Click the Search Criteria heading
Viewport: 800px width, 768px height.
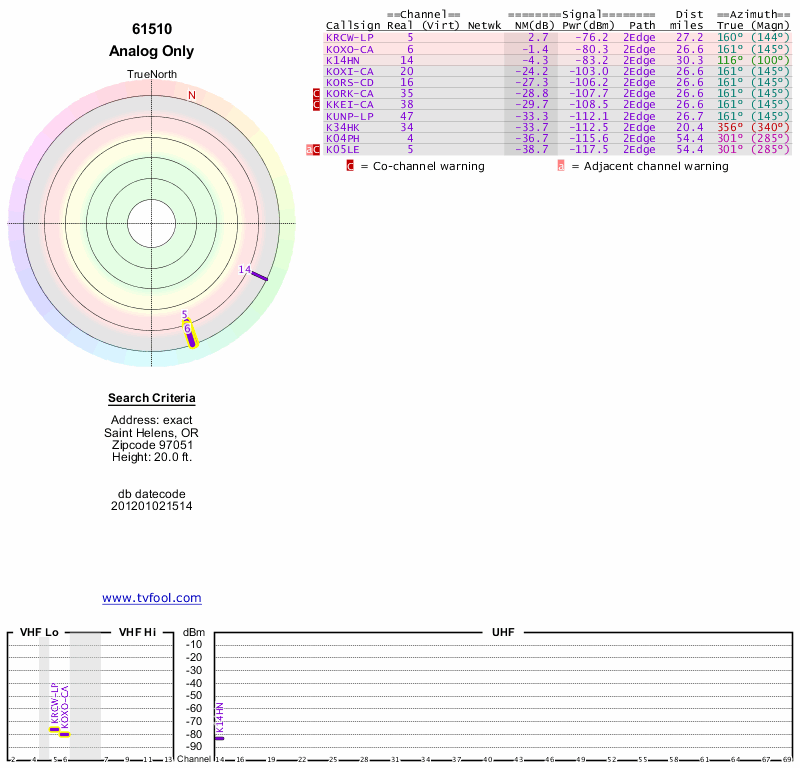pos(152,399)
